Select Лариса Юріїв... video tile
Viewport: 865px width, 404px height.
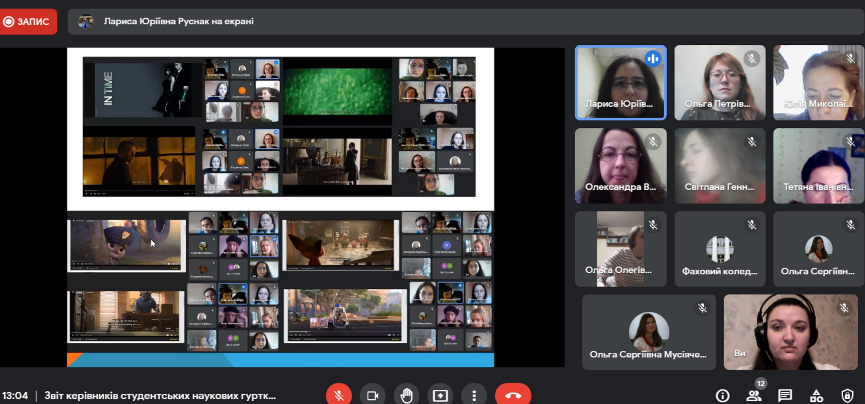tap(621, 83)
